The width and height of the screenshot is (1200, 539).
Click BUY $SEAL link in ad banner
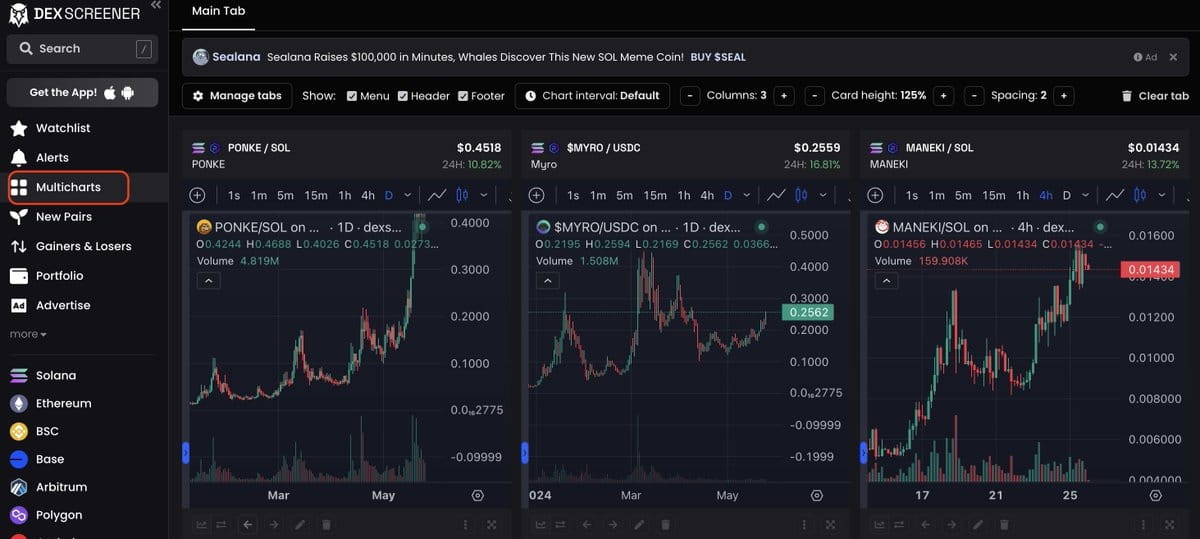pyautogui.click(x=717, y=57)
